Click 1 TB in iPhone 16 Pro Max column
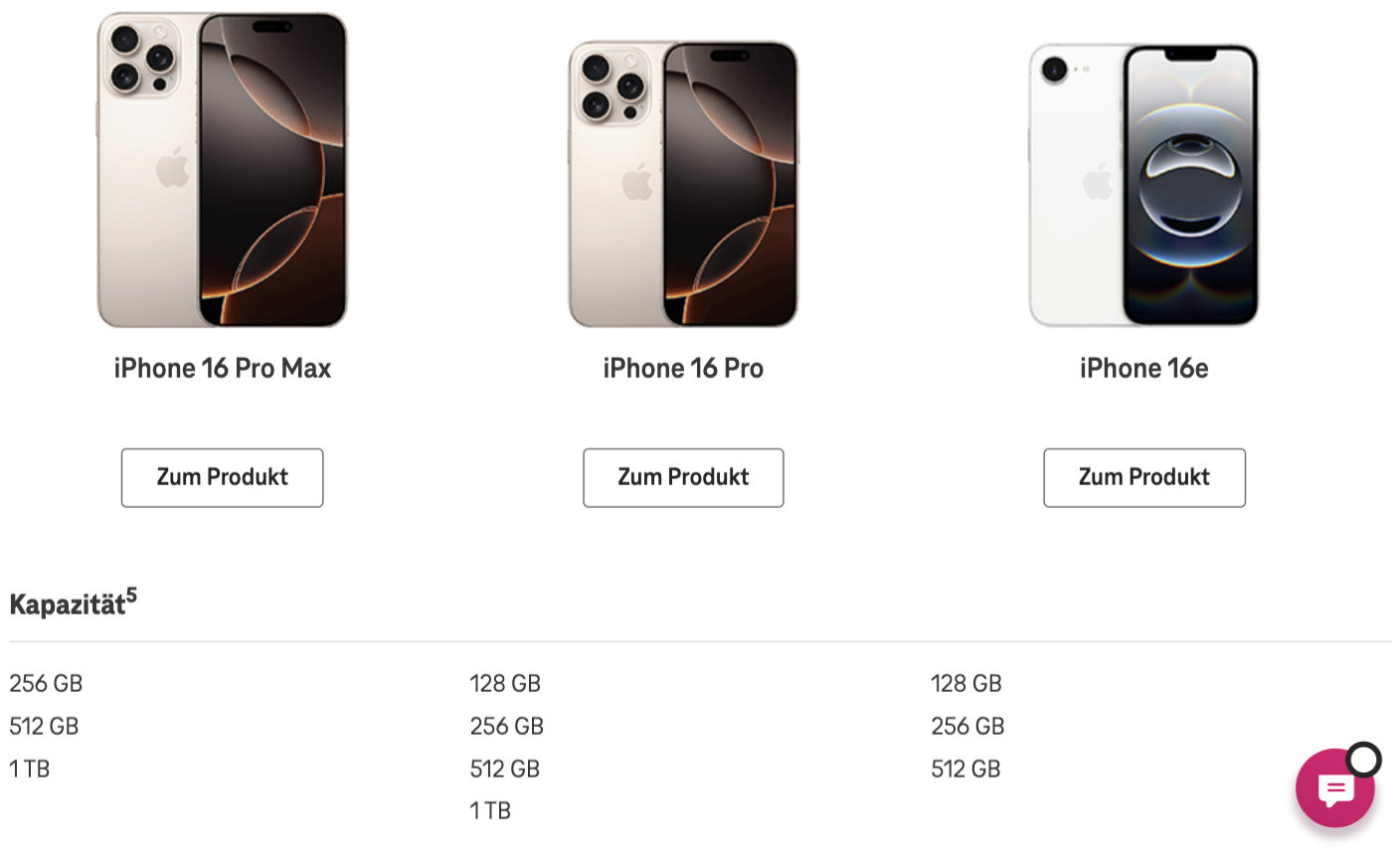This screenshot has height=848, width=1400. tap(30, 768)
